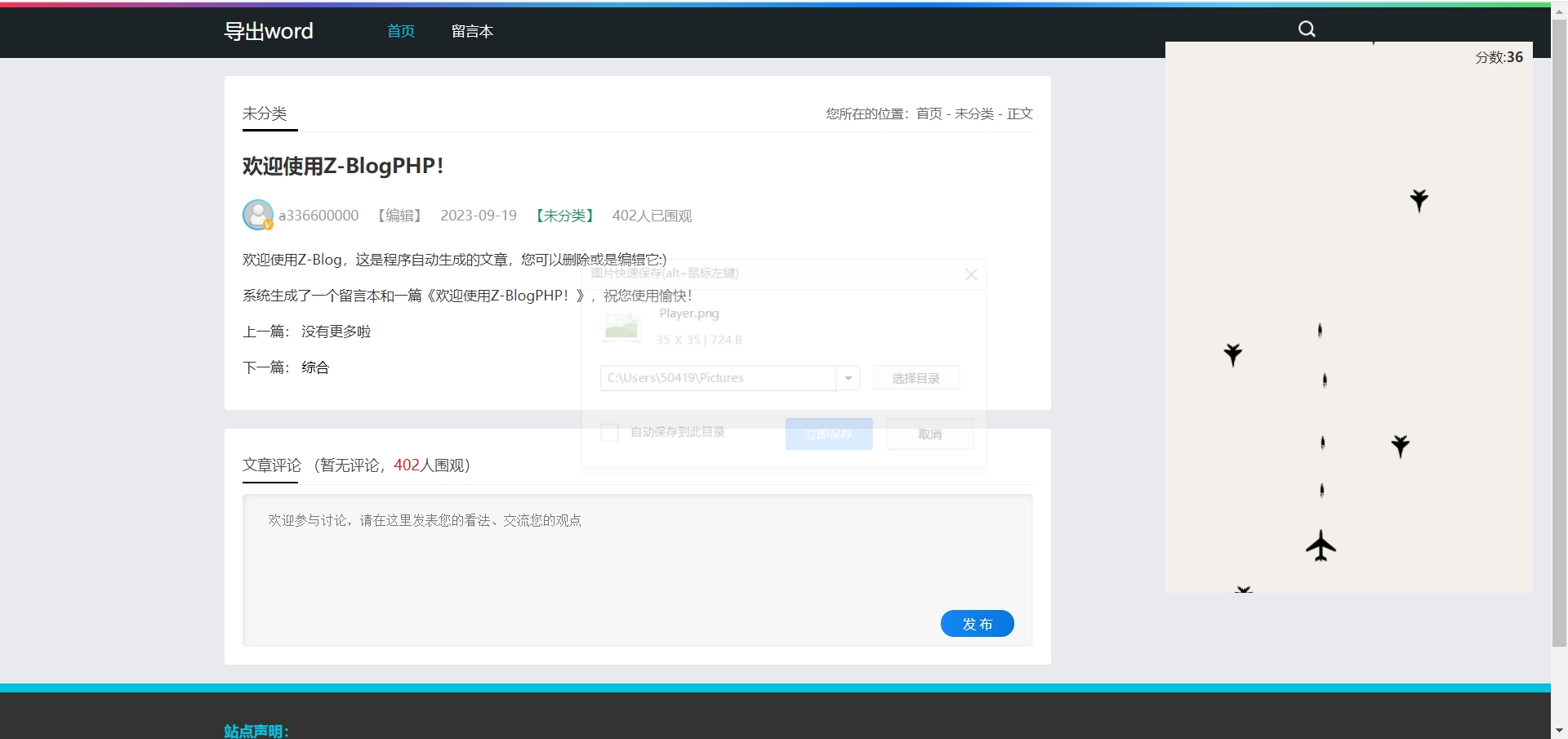This screenshot has height=739, width=1568.
Task: Select the 文章评论 tab heading
Action: point(272,465)
